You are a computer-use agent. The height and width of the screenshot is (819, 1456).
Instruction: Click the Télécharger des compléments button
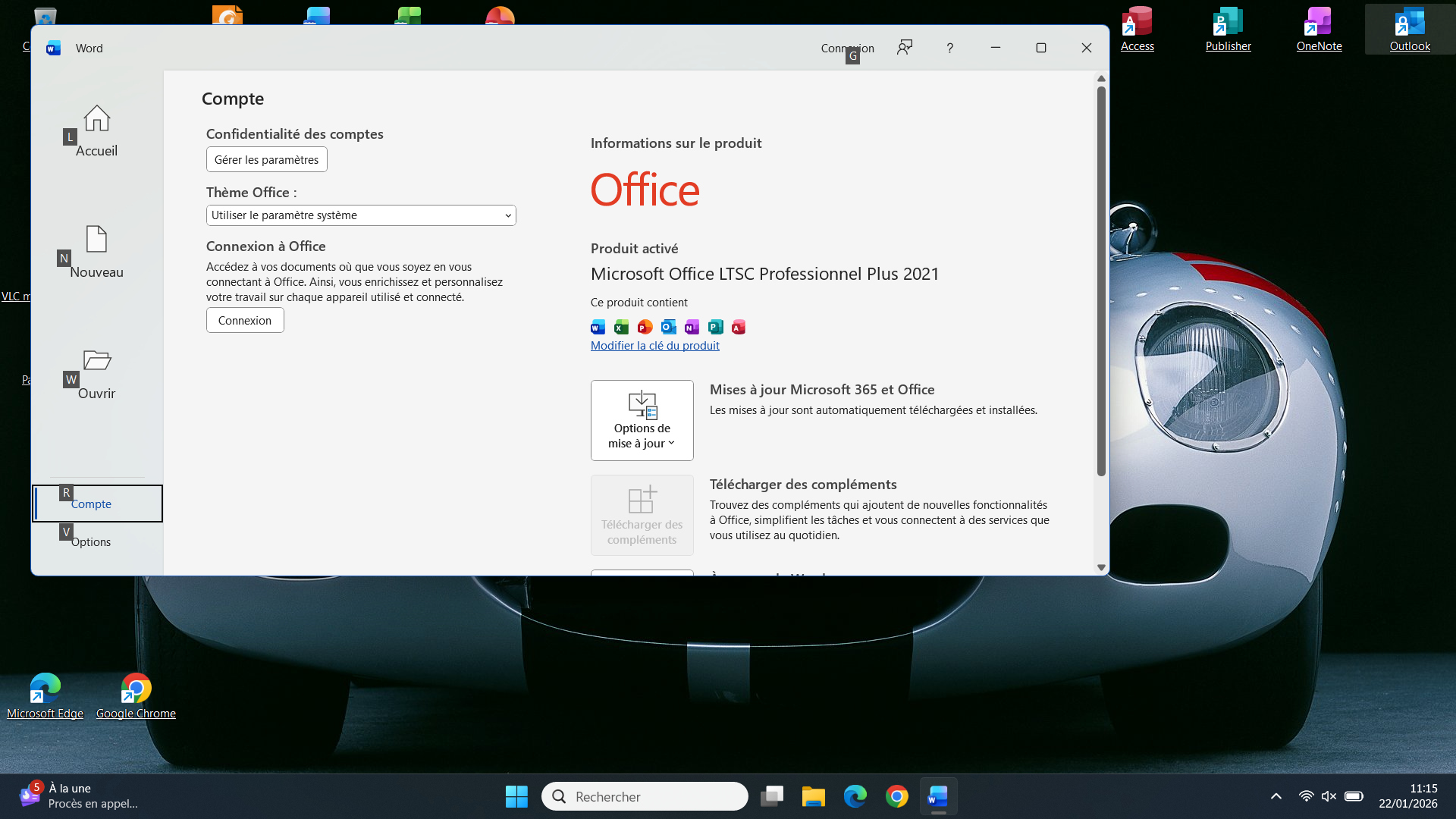pyautogui.click(x=642, y=515)
